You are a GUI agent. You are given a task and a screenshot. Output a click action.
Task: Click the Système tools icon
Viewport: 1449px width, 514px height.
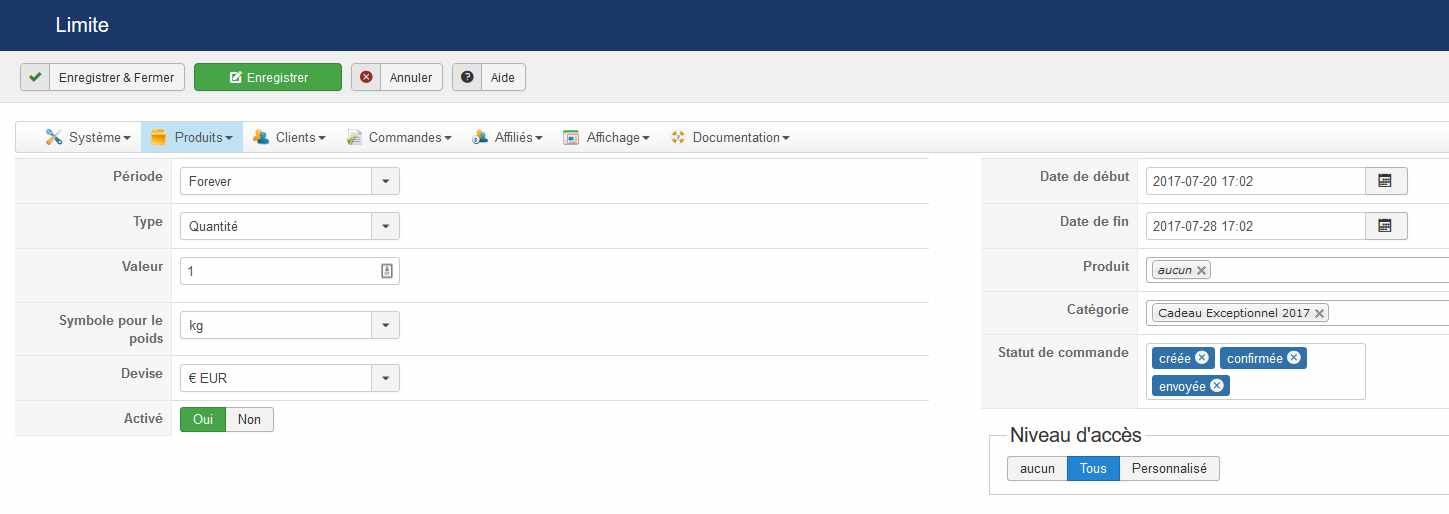tap(54, 137)
